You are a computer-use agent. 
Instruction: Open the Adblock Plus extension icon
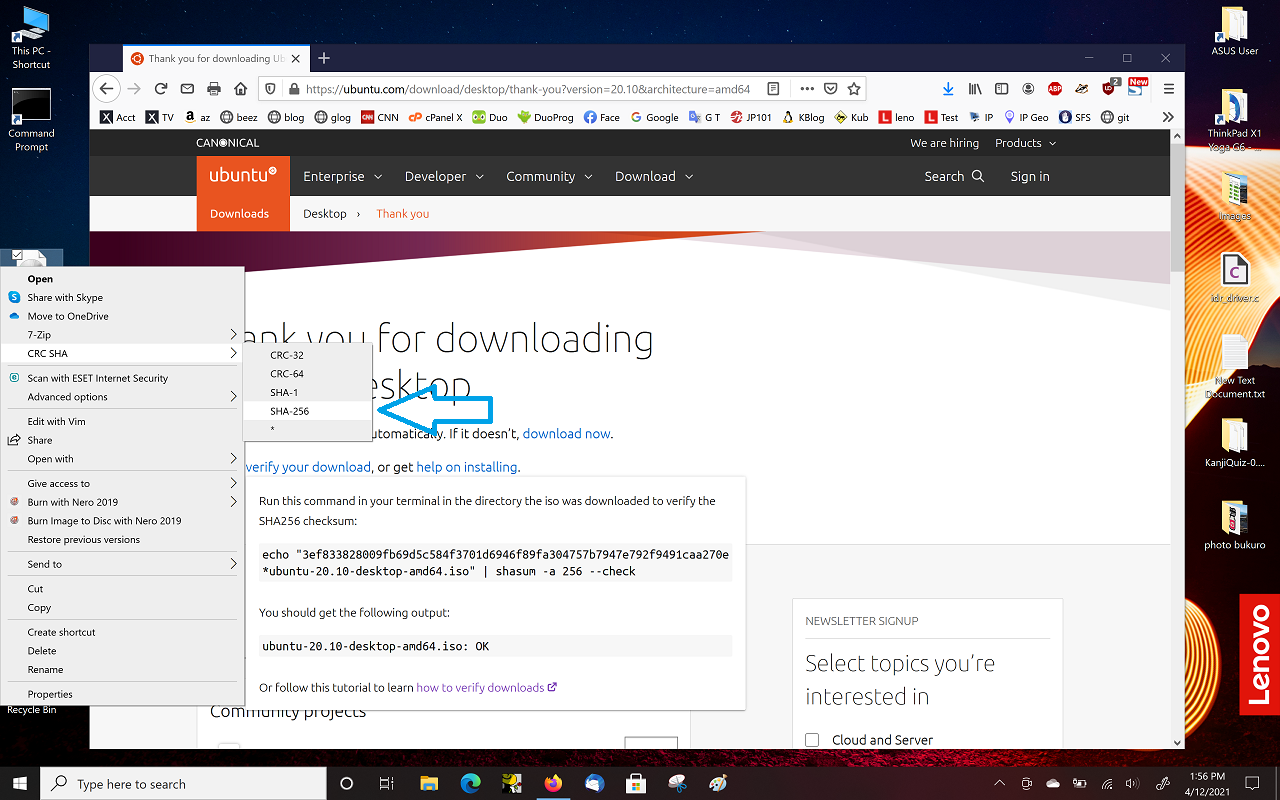tap(1054, 89)
